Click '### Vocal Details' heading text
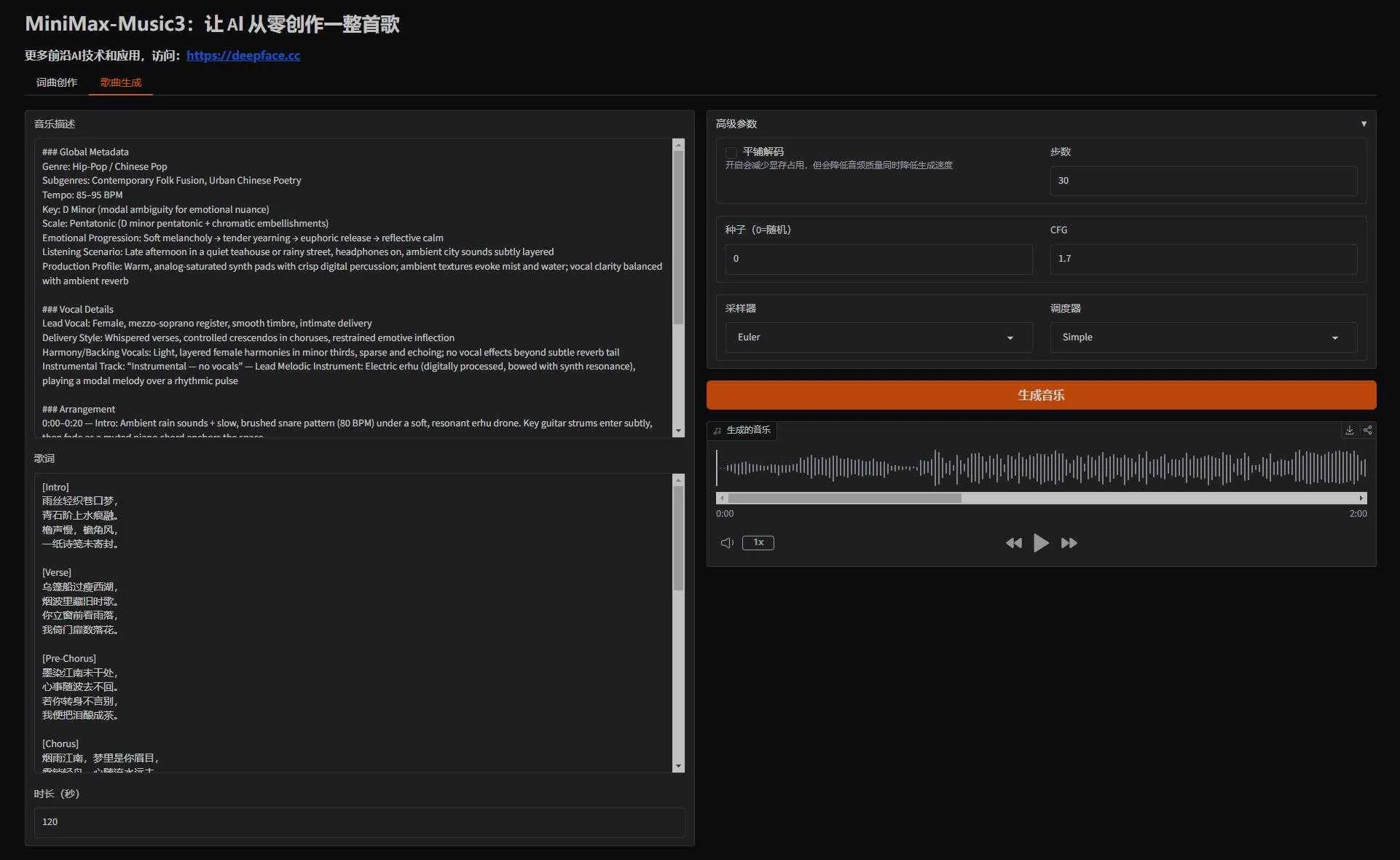 point(78,310)
